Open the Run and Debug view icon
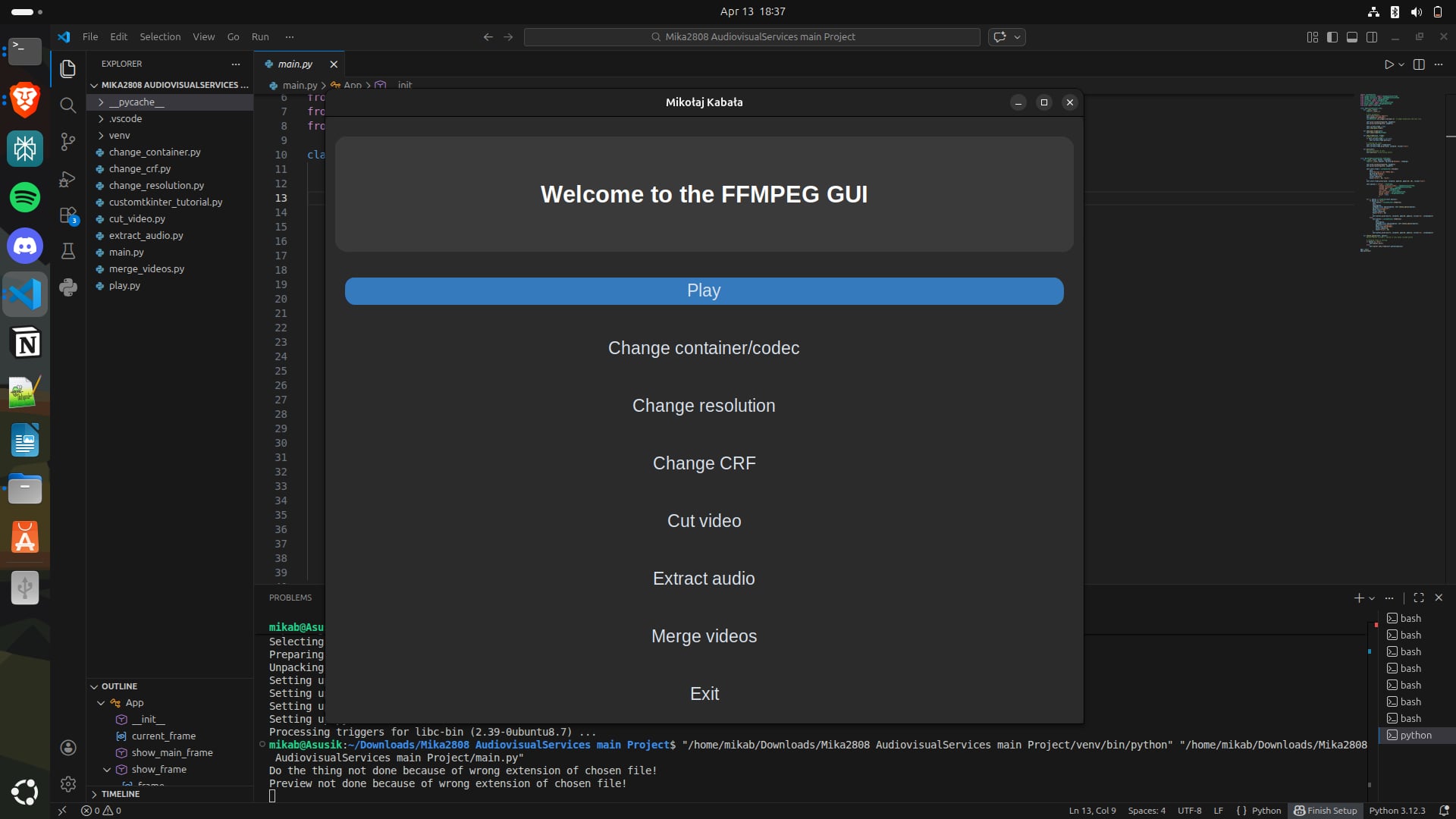 click(68, 179)
